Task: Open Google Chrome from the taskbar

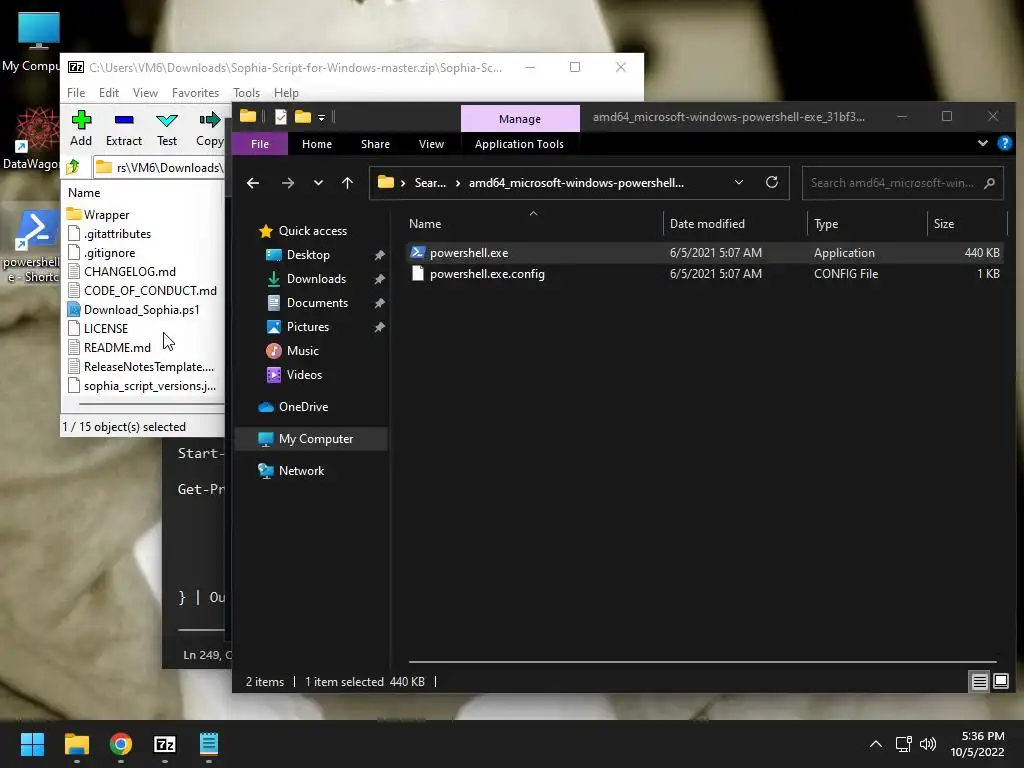Action: tap(121, 744)
